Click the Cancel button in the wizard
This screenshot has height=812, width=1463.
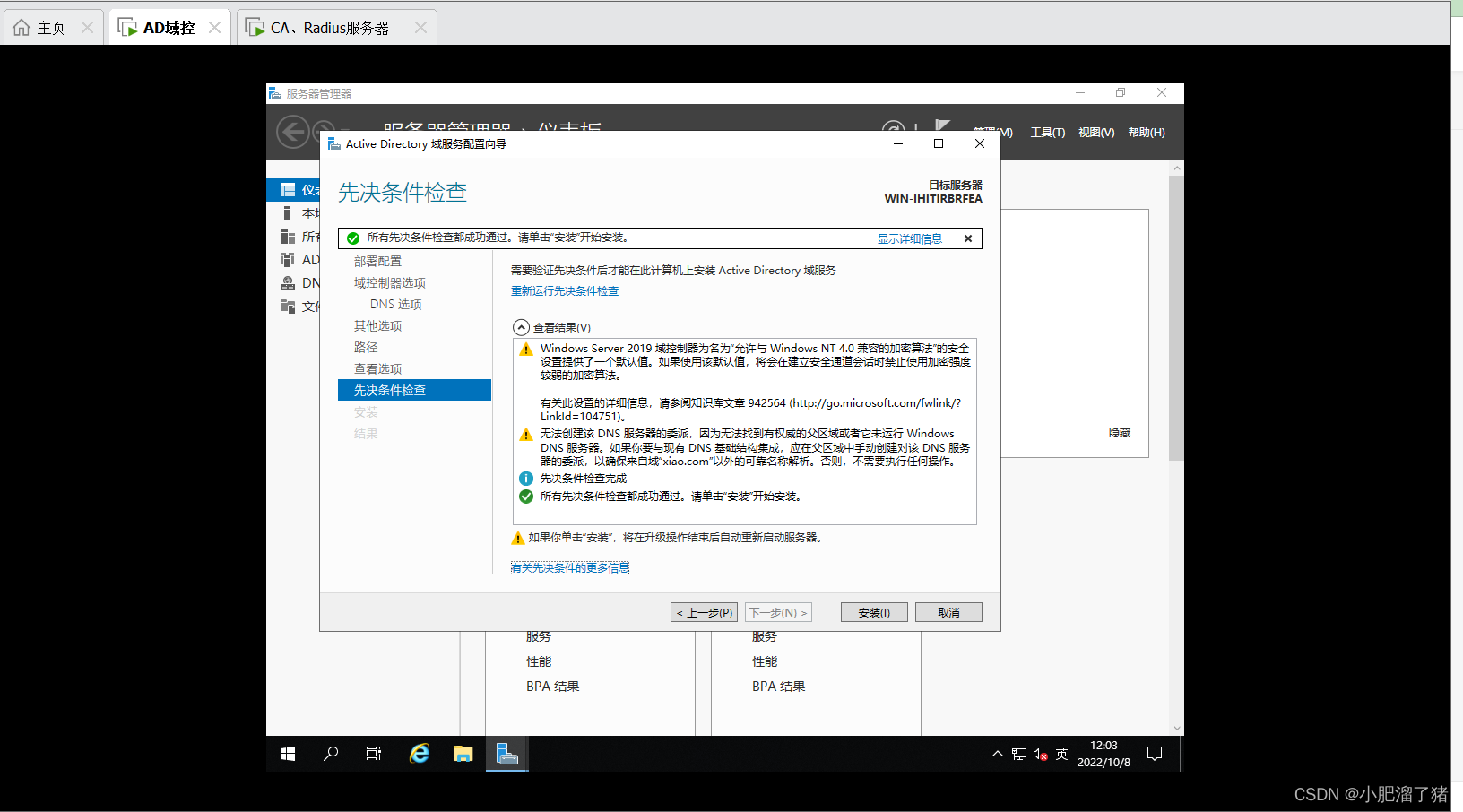(x=948, y=612)
